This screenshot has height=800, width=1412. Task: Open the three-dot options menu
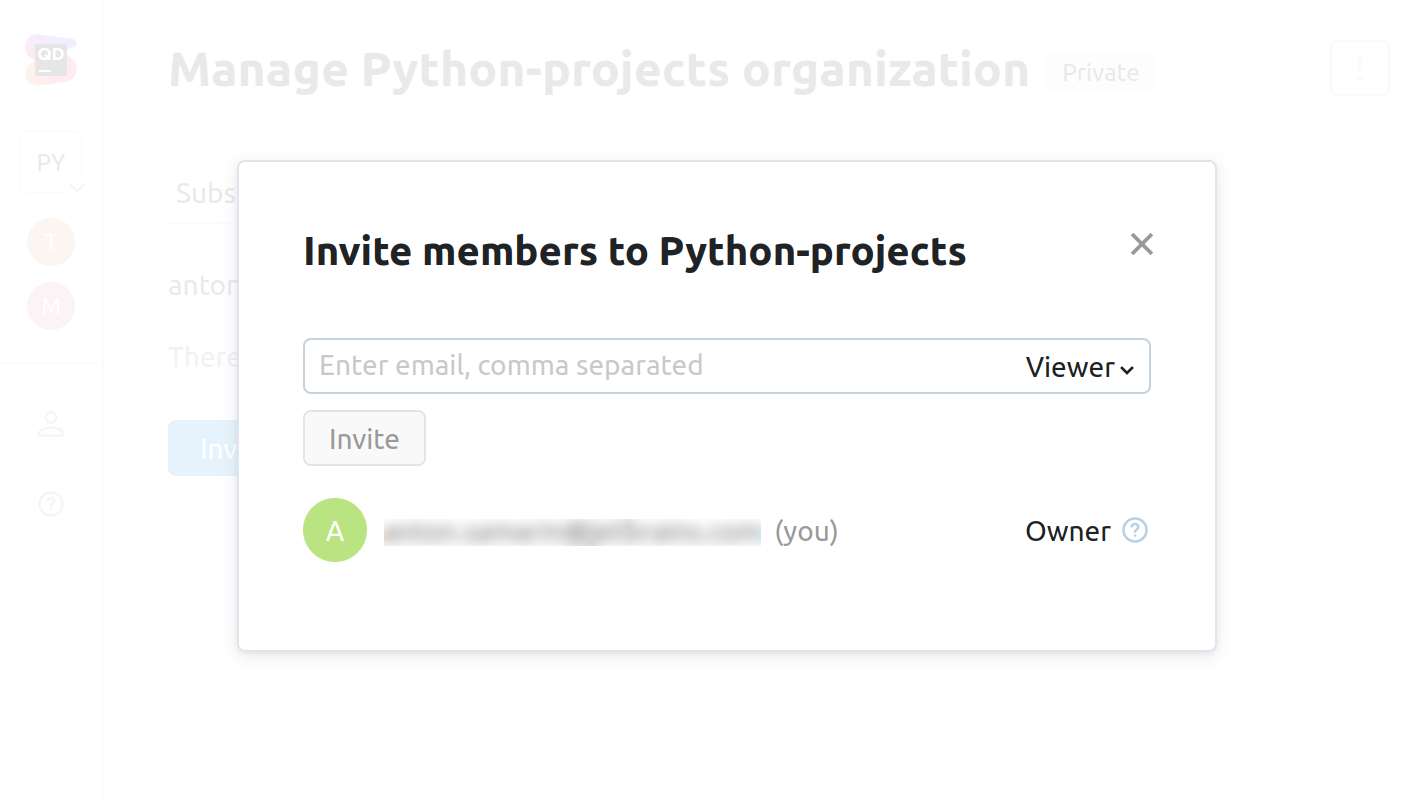pos(1359,68)
